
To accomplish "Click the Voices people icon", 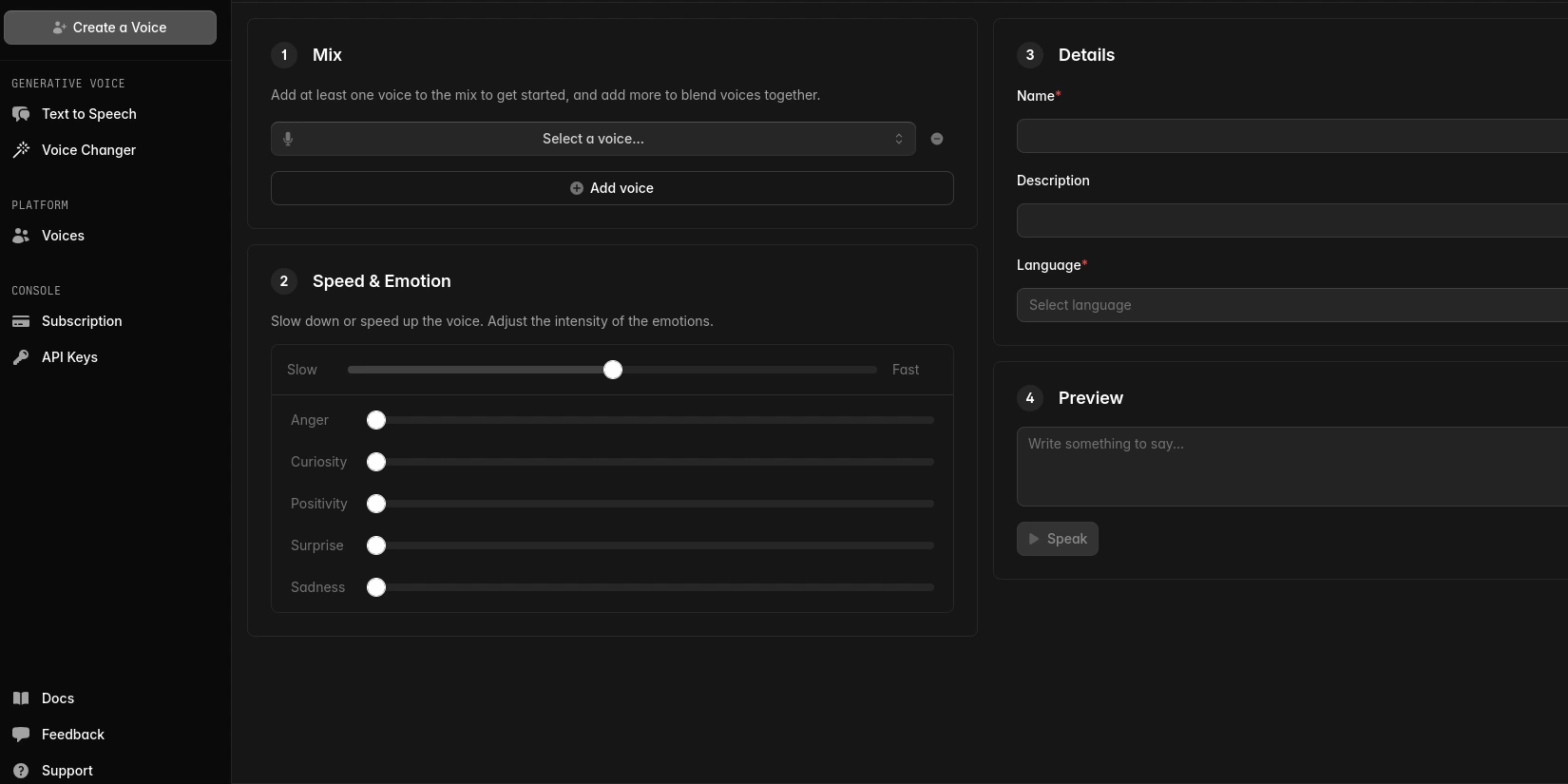I will tap(21, 236).
